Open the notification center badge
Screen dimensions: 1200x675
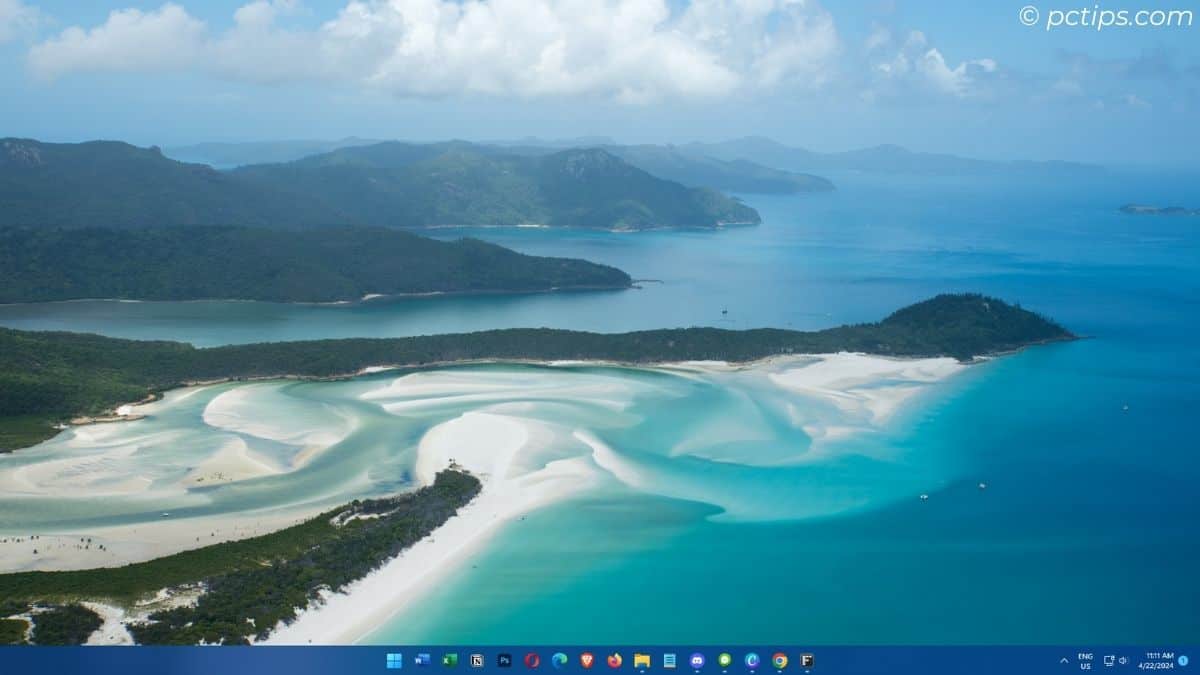click(x=1184, y=660)
